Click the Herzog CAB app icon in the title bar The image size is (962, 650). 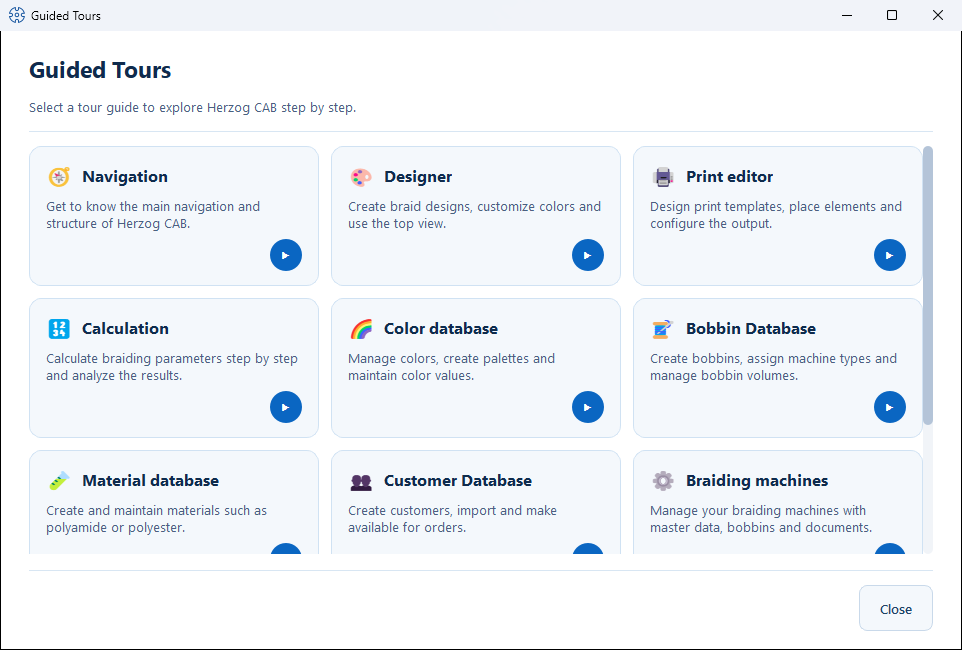pos(17,15)
